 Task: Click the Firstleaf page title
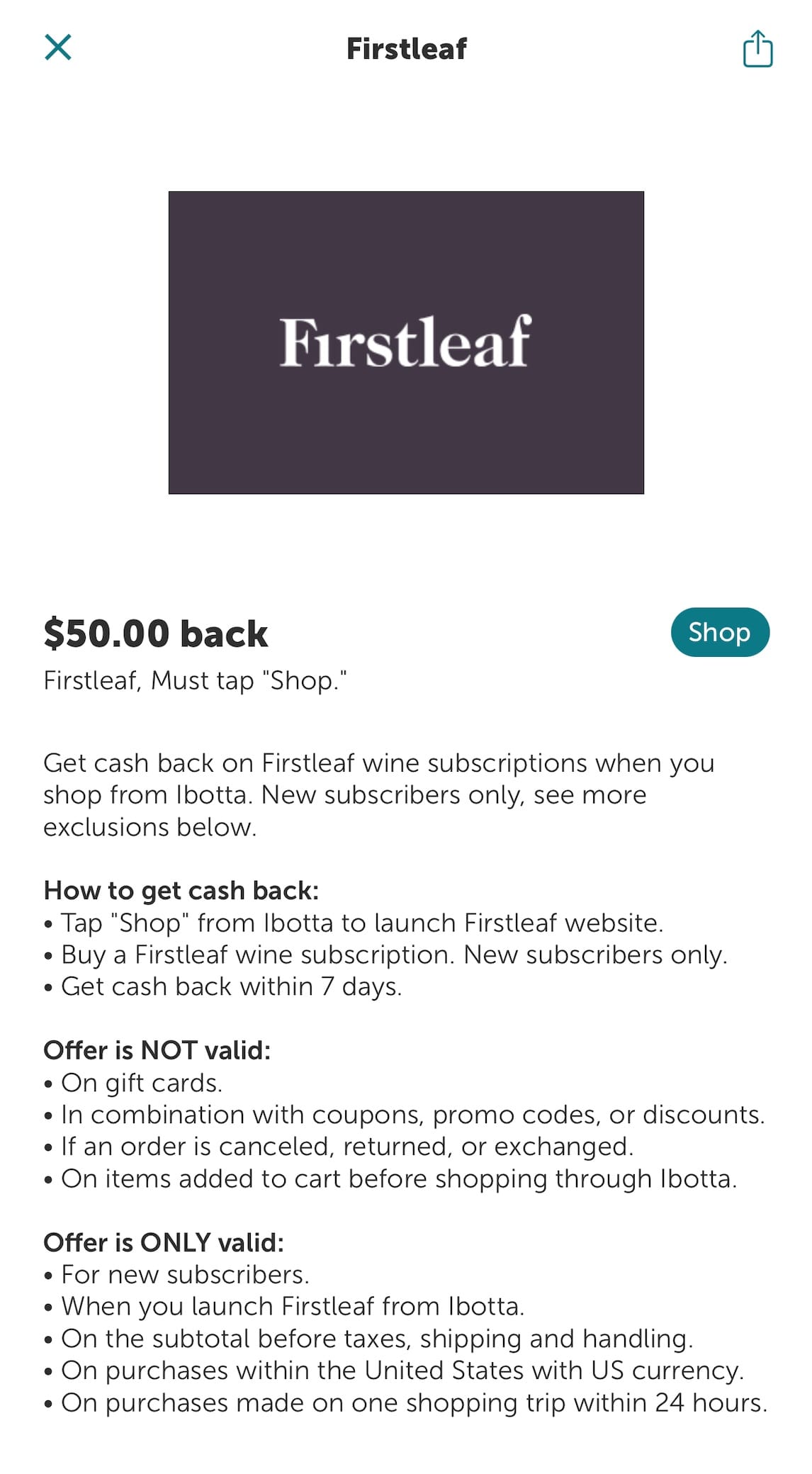click(x=406, y=49)
